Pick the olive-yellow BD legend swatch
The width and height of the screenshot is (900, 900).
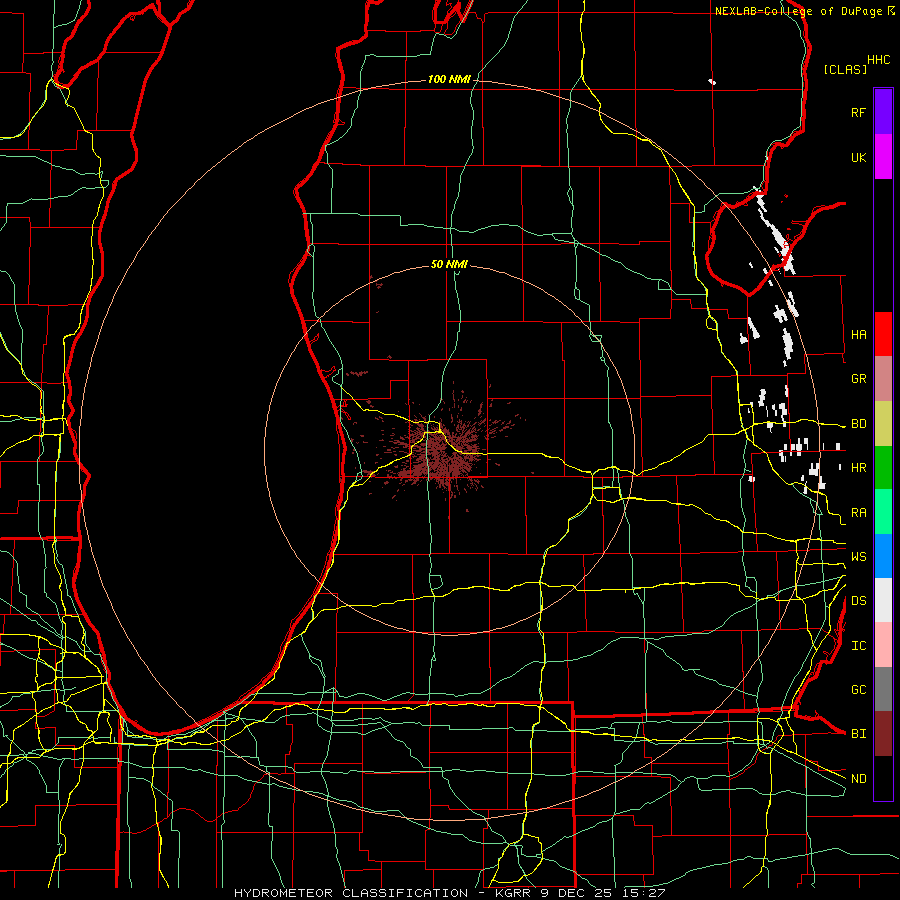(883, 424)
